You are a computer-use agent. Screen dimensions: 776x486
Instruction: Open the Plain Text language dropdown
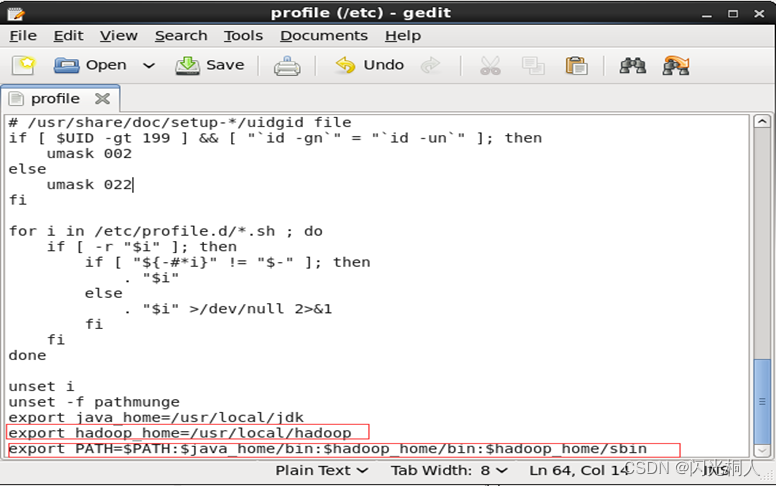point(322,470)
